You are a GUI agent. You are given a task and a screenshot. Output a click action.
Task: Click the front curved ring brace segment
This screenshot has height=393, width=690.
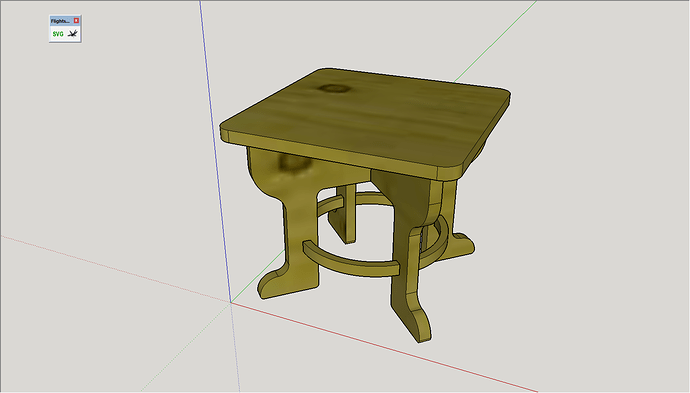(351, 261)
